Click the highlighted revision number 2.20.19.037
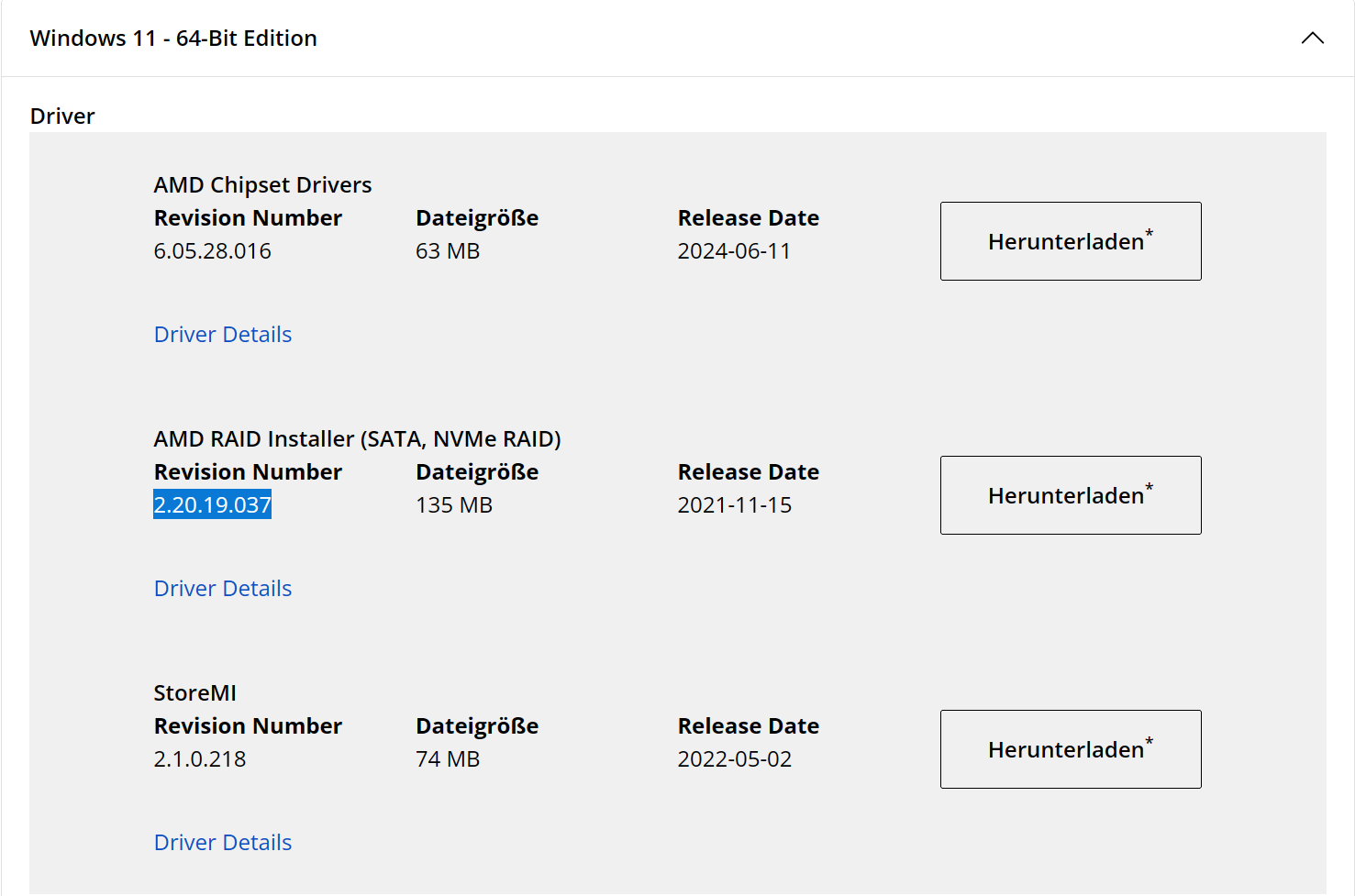This screenshot has height=896, width=1355. tap(212, 505)
